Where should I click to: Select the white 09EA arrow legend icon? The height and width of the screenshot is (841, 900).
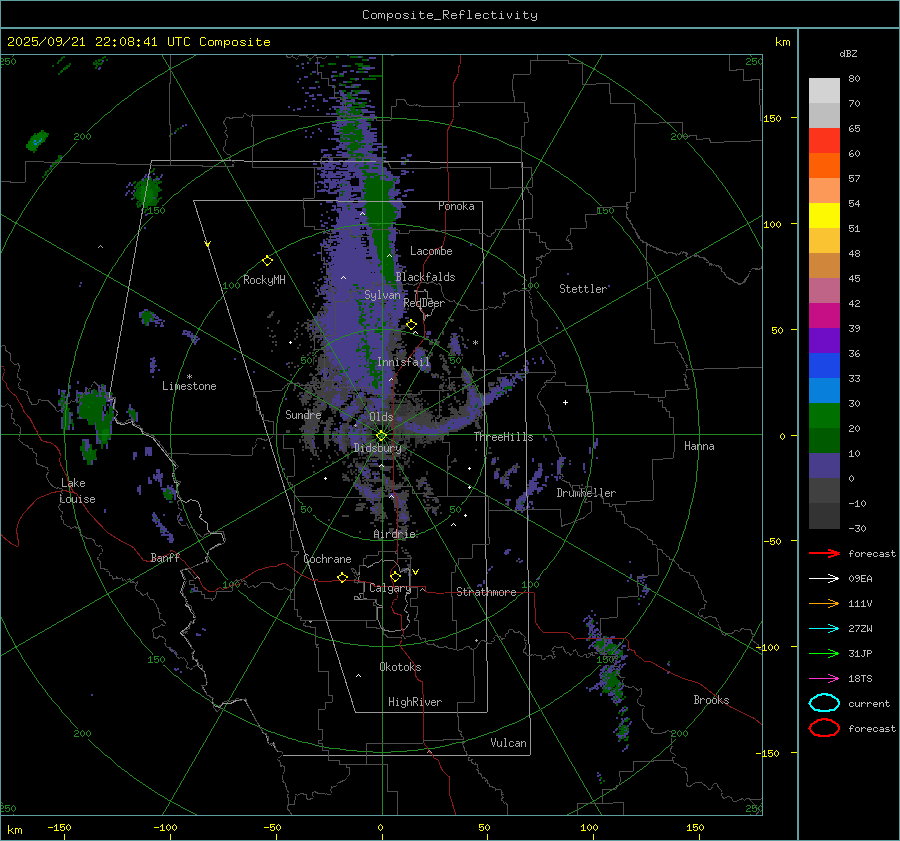pos(823,578)
